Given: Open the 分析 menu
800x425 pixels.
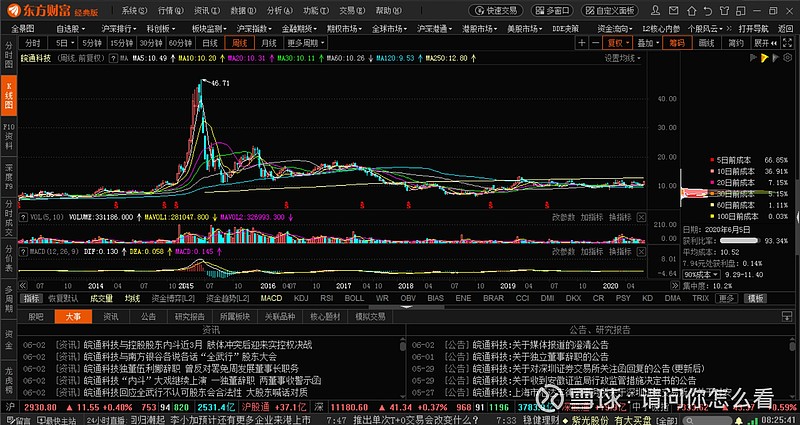Looking at the screenshot, I should (280, 10).
